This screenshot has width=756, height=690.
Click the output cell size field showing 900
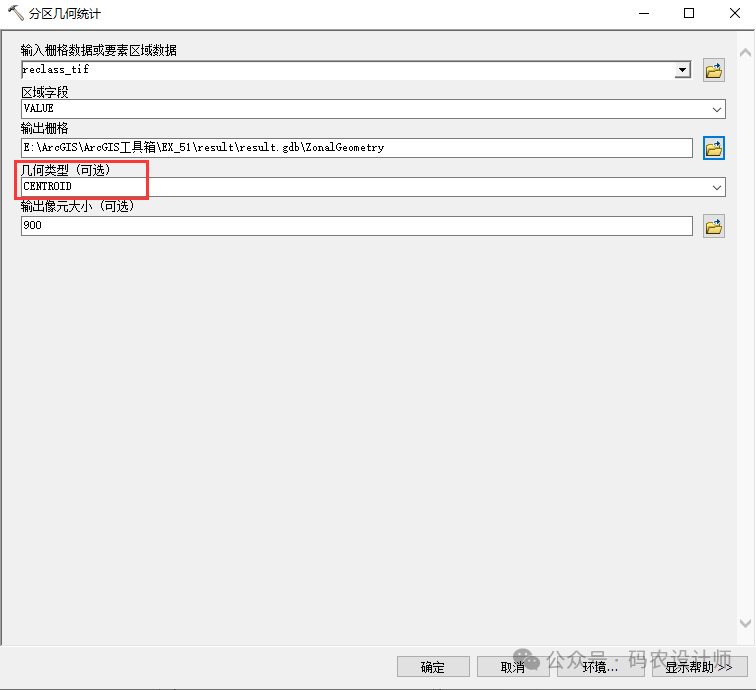355,226
